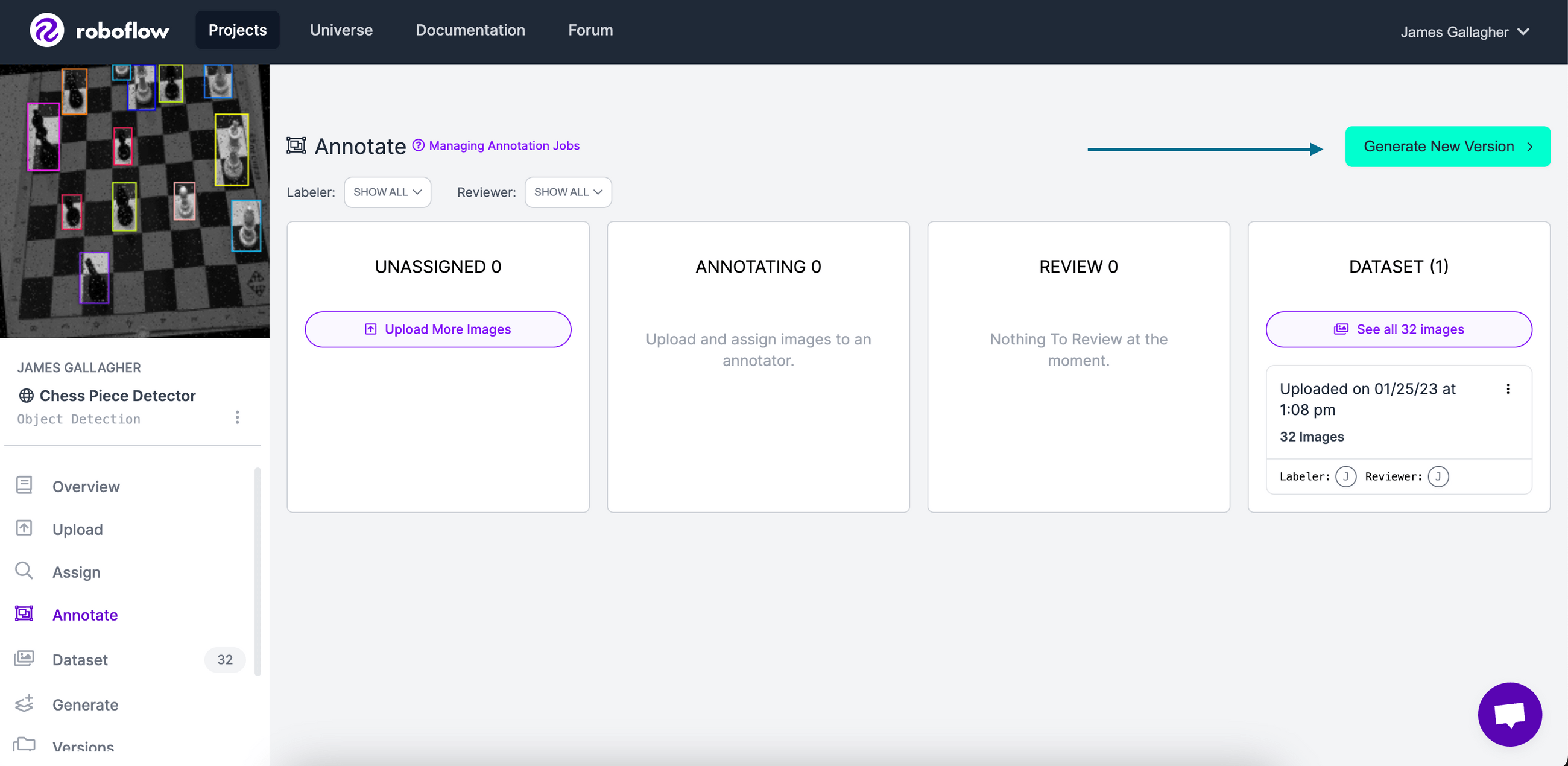Click the Generate New Version button
Screen dimensions: 1568x766
click(x=1447, y=146)
